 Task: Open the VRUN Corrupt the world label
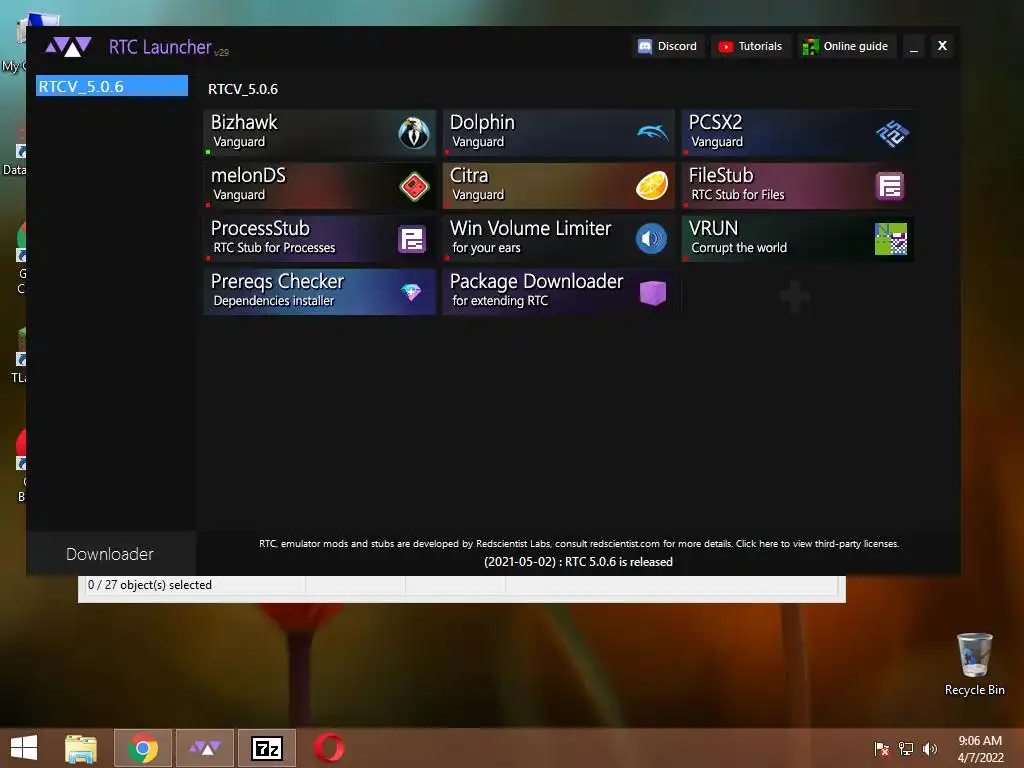pos(738,237)
